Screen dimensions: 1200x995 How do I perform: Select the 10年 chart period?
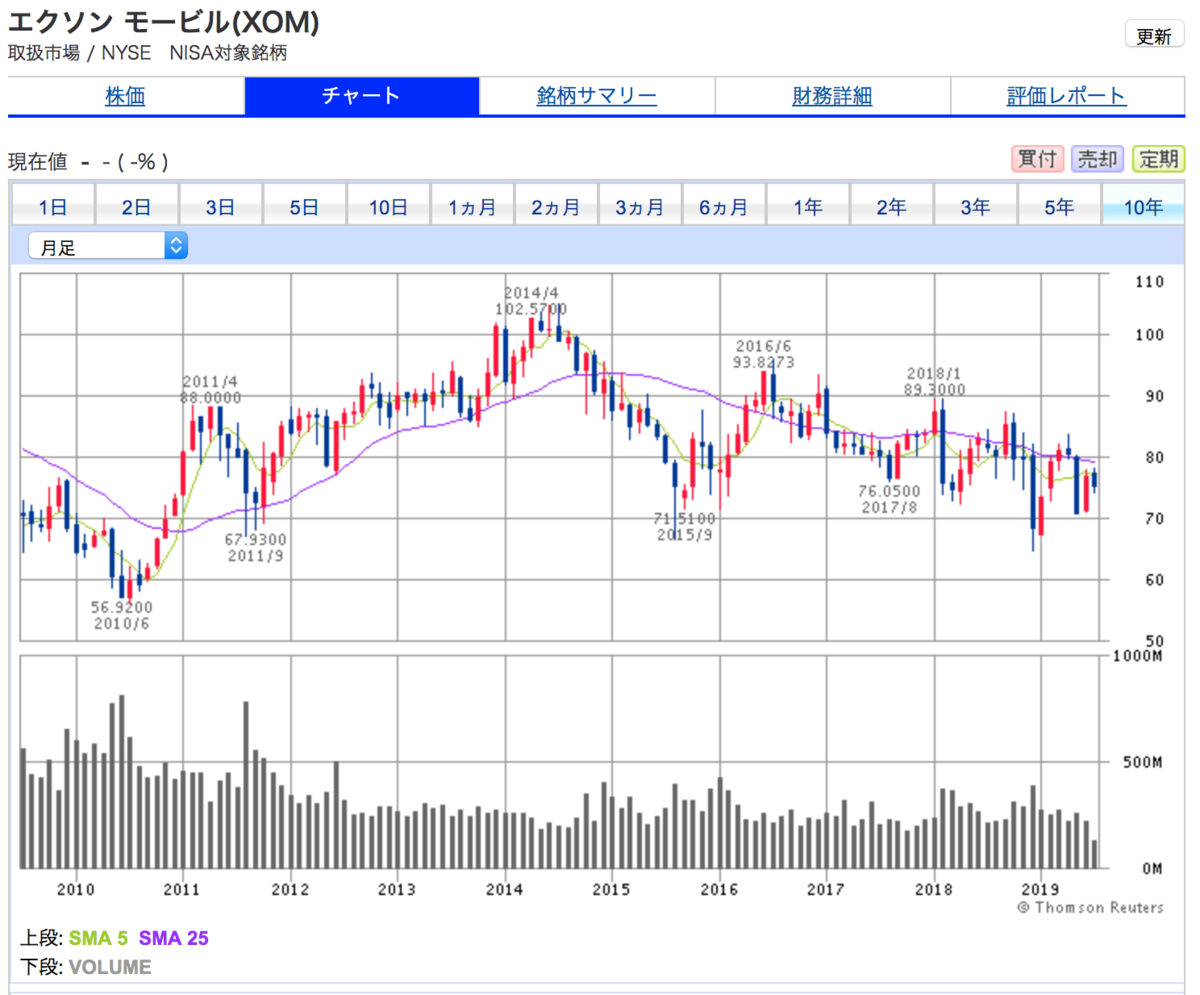[x=1144, y=207]
